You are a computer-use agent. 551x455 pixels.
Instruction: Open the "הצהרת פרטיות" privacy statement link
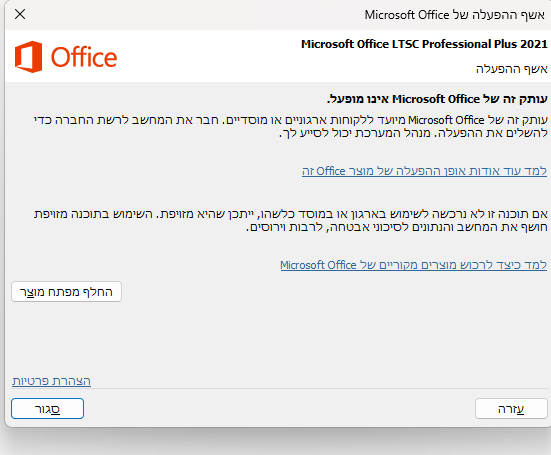coord(51,381)
